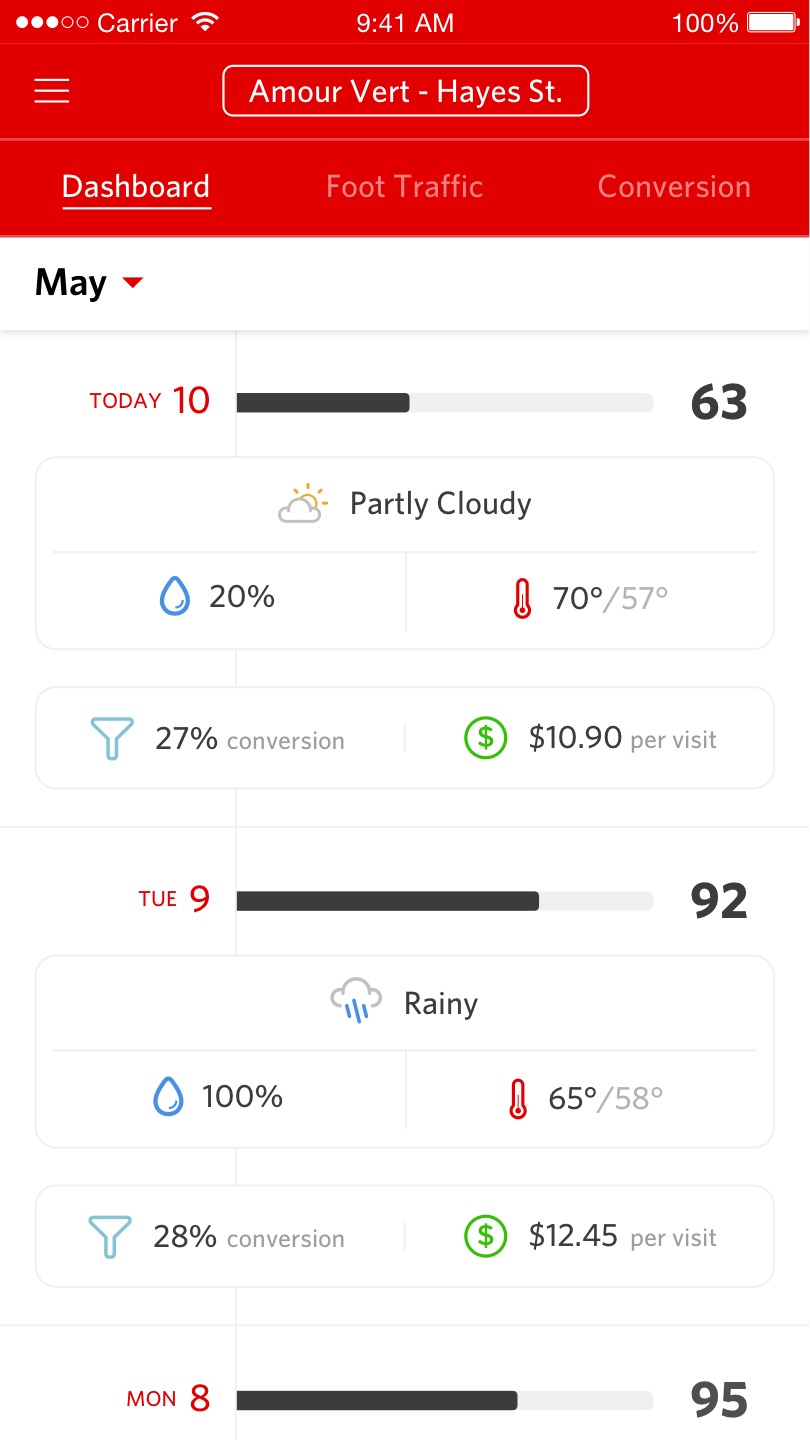
Task: Switch to the Foot Traffic tab
Action: pos(404,187)
